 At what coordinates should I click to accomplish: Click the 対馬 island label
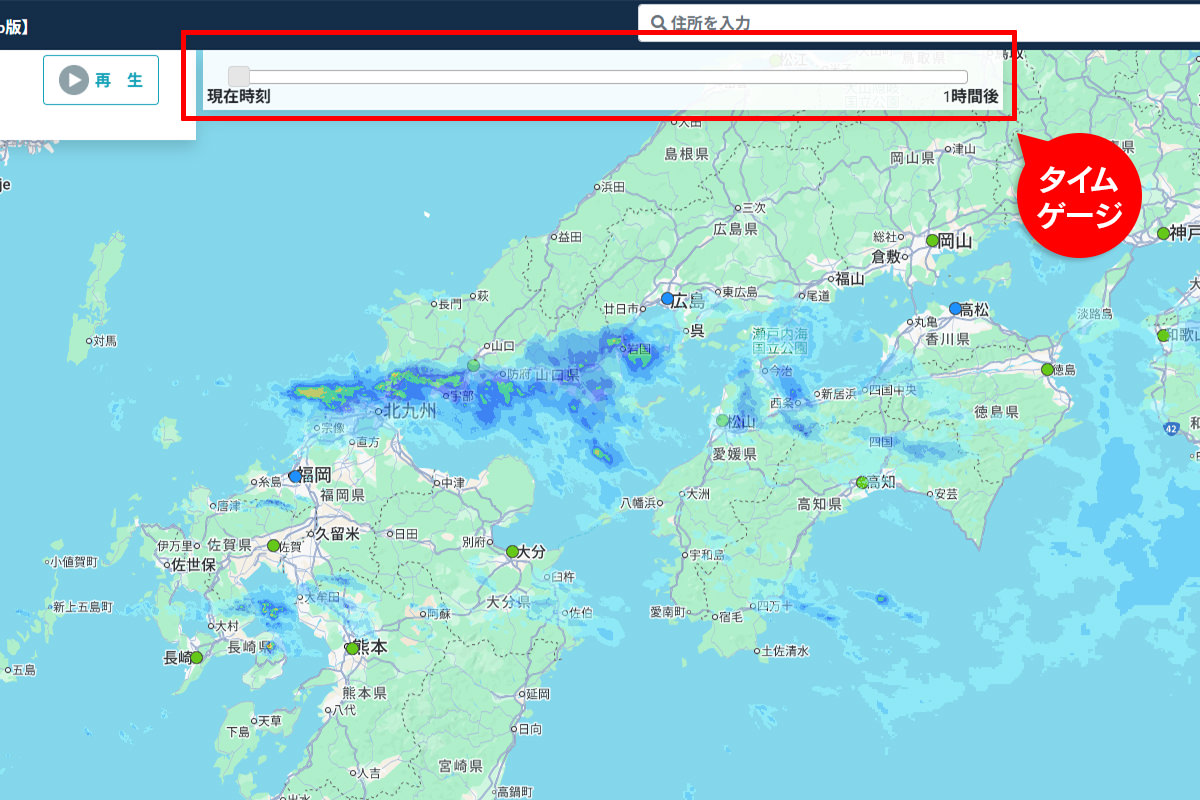coord(105,341)
